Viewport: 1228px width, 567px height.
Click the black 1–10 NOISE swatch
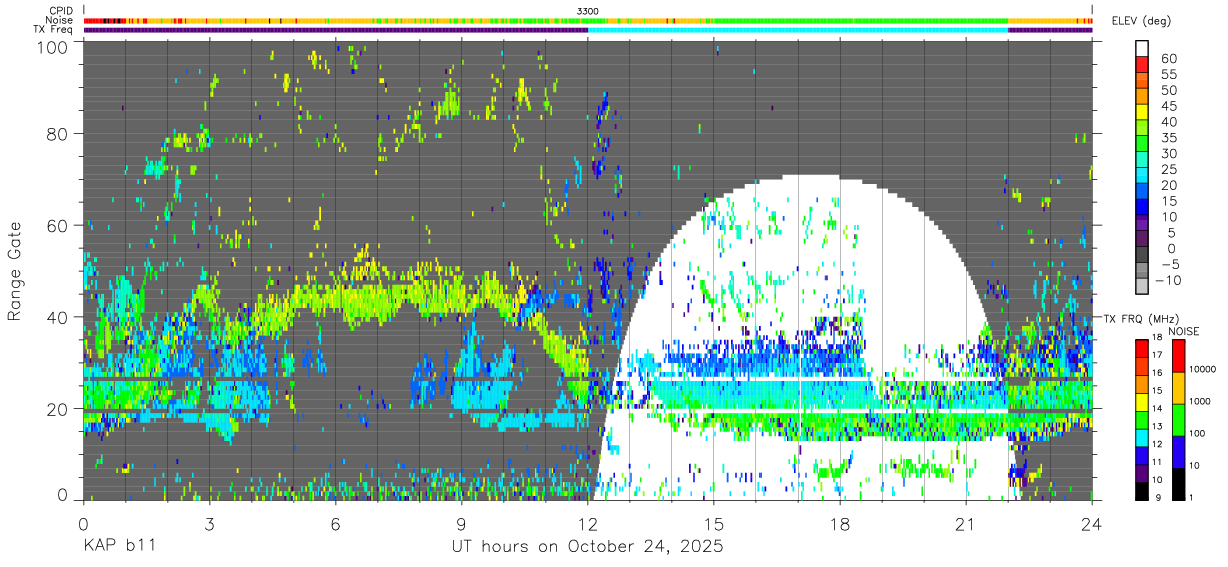(x=1178, y=484)
